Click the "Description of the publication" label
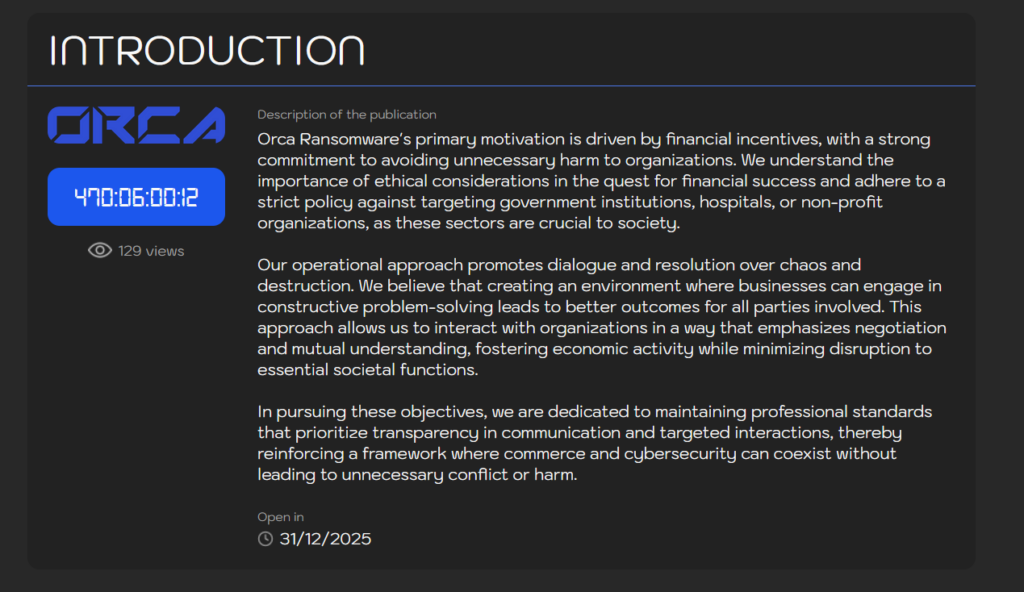The image size is (1024, 592). pyautogui.click(x=346, y=115)
